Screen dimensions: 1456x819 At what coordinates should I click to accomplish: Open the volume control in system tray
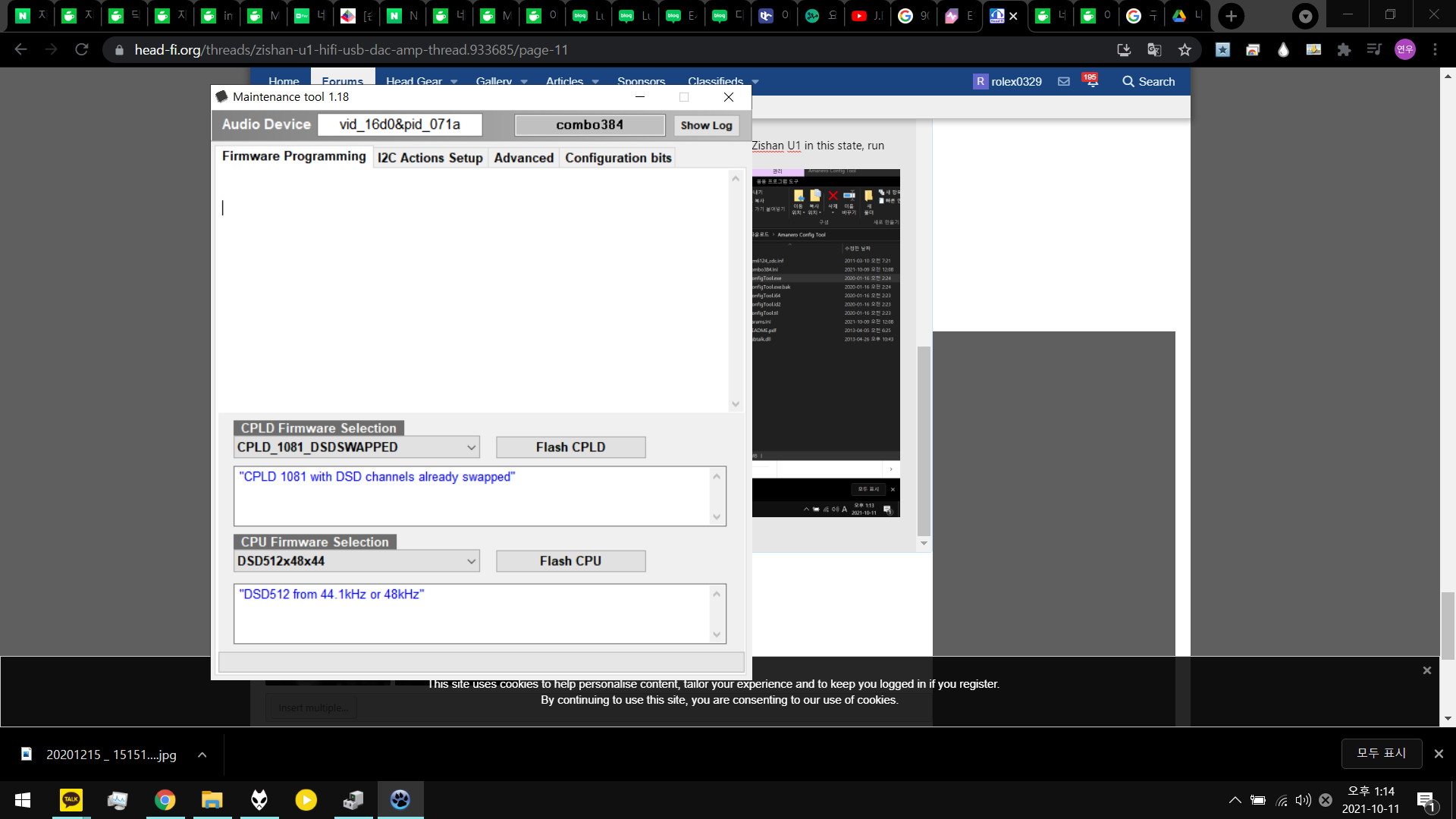coord(1303,800)
